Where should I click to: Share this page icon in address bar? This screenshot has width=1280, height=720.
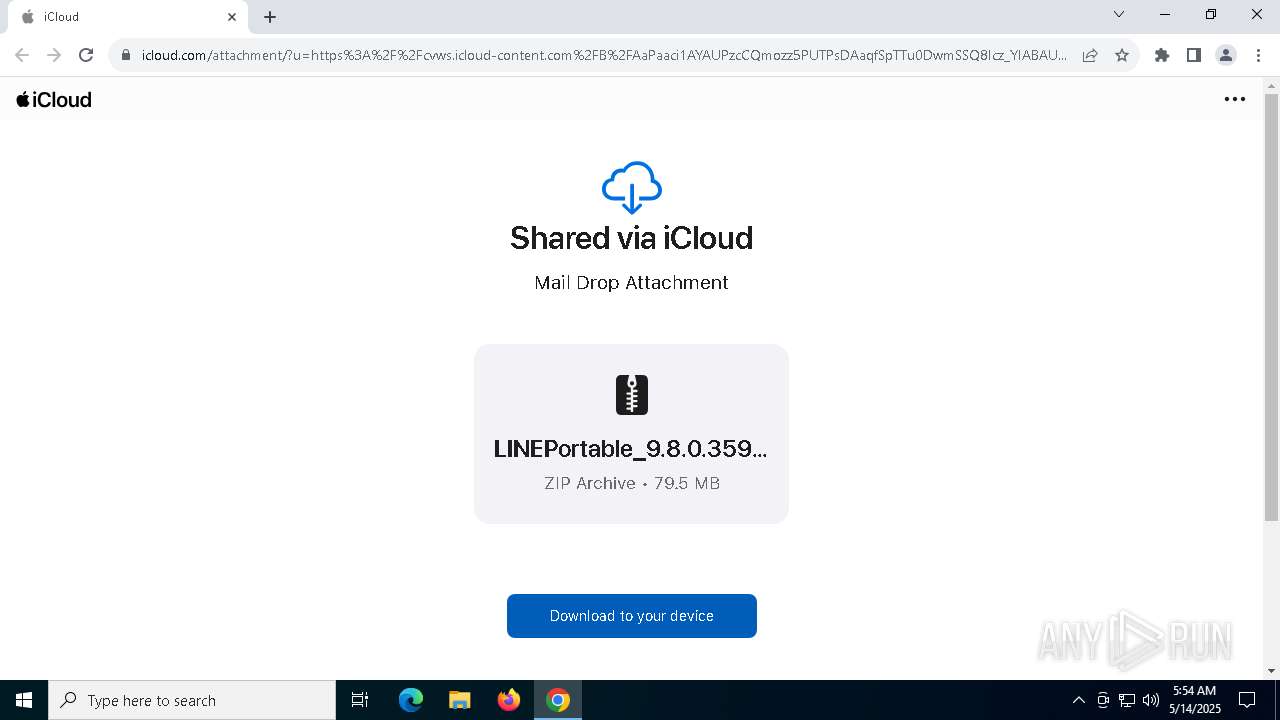[1090, 55]
